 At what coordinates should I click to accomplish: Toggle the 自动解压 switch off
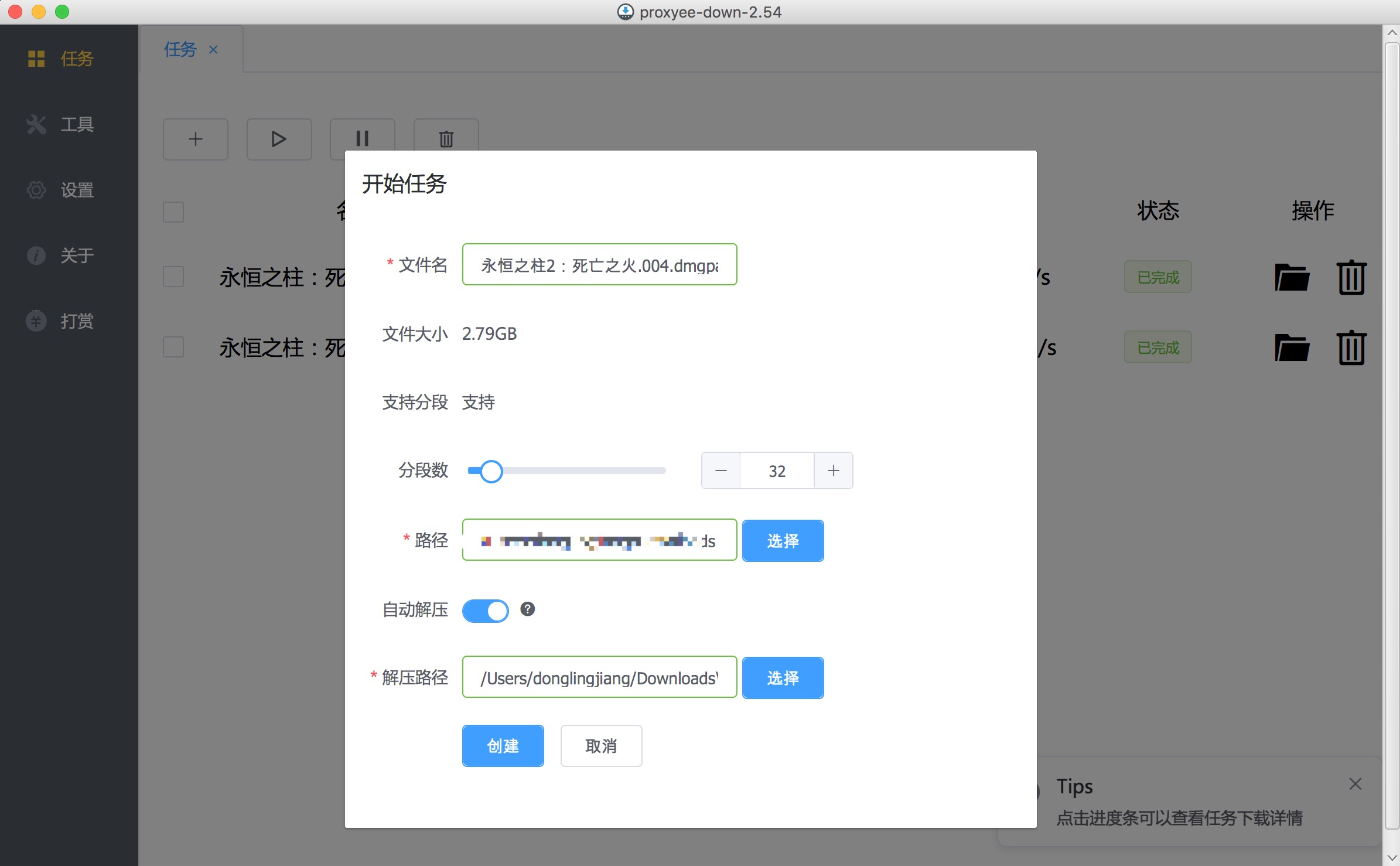(485, 611)
